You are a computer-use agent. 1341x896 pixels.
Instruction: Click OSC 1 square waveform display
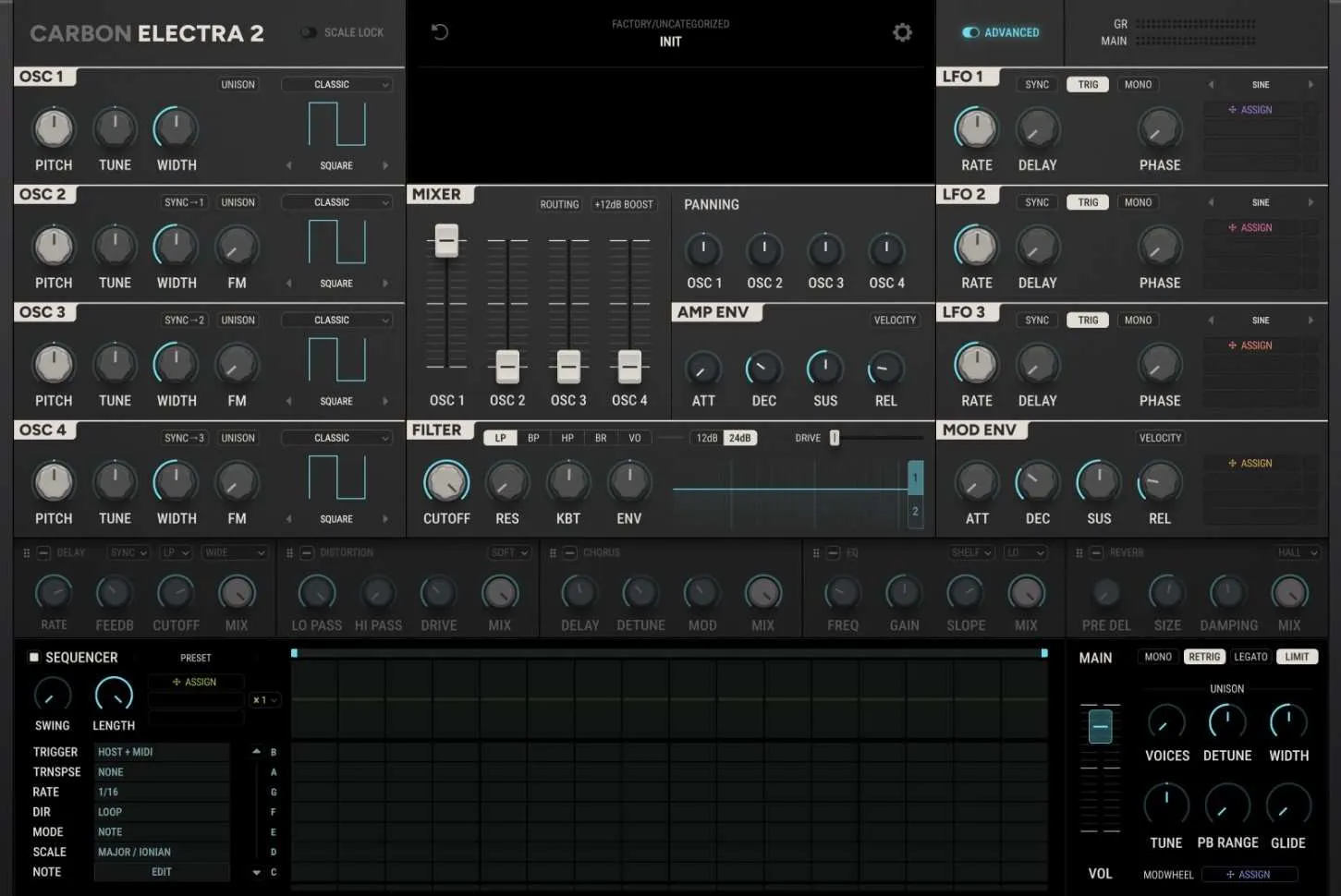point(336,125)
